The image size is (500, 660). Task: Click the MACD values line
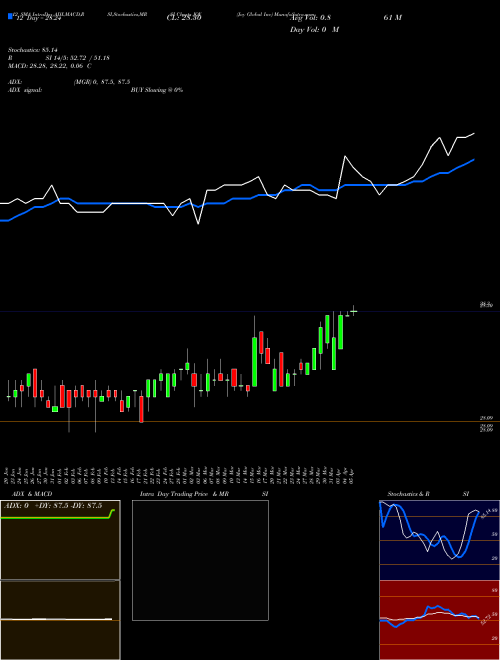pos(50,66)
